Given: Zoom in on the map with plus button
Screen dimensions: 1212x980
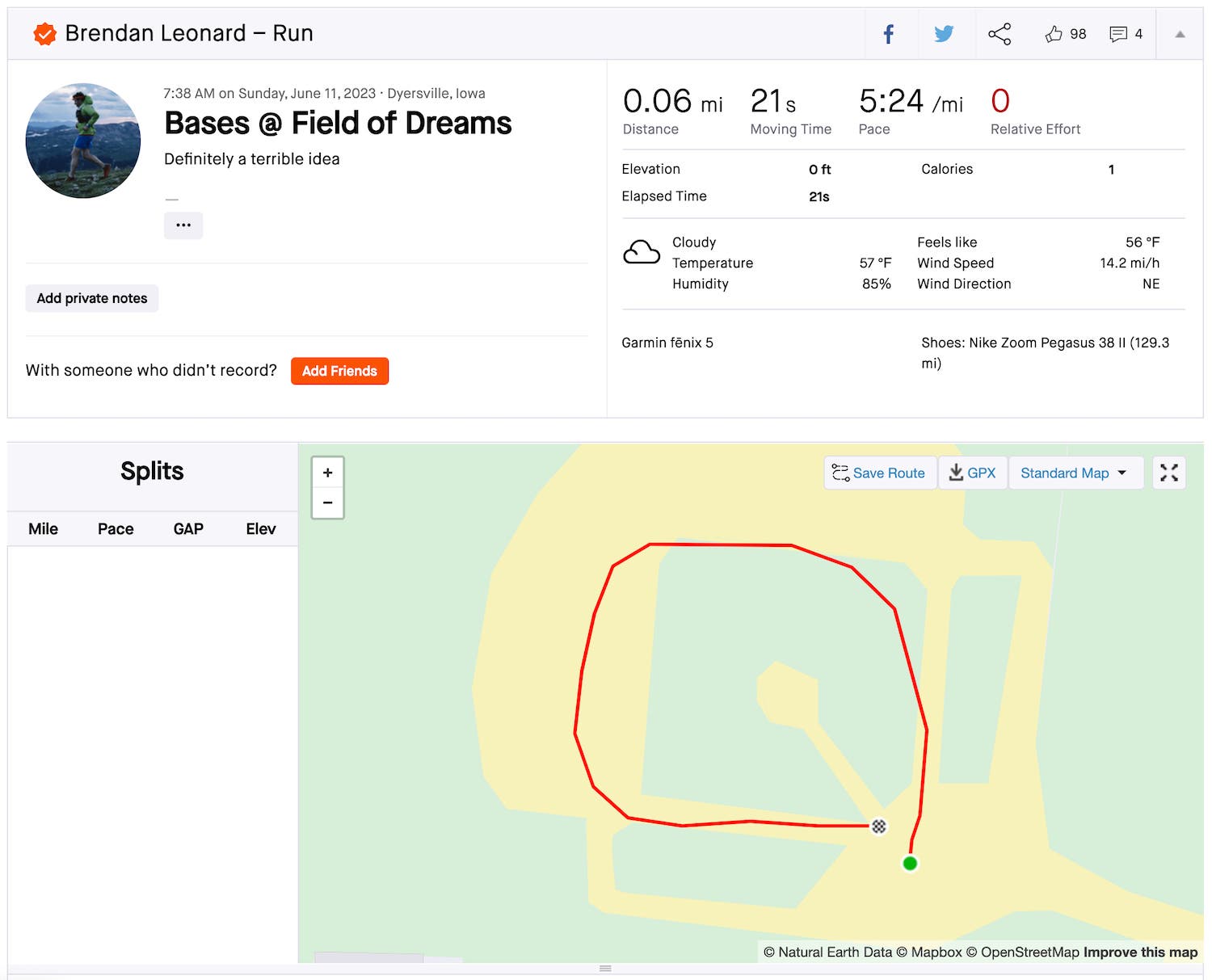Looking at the screenshot, I should (x=327, y=473).
